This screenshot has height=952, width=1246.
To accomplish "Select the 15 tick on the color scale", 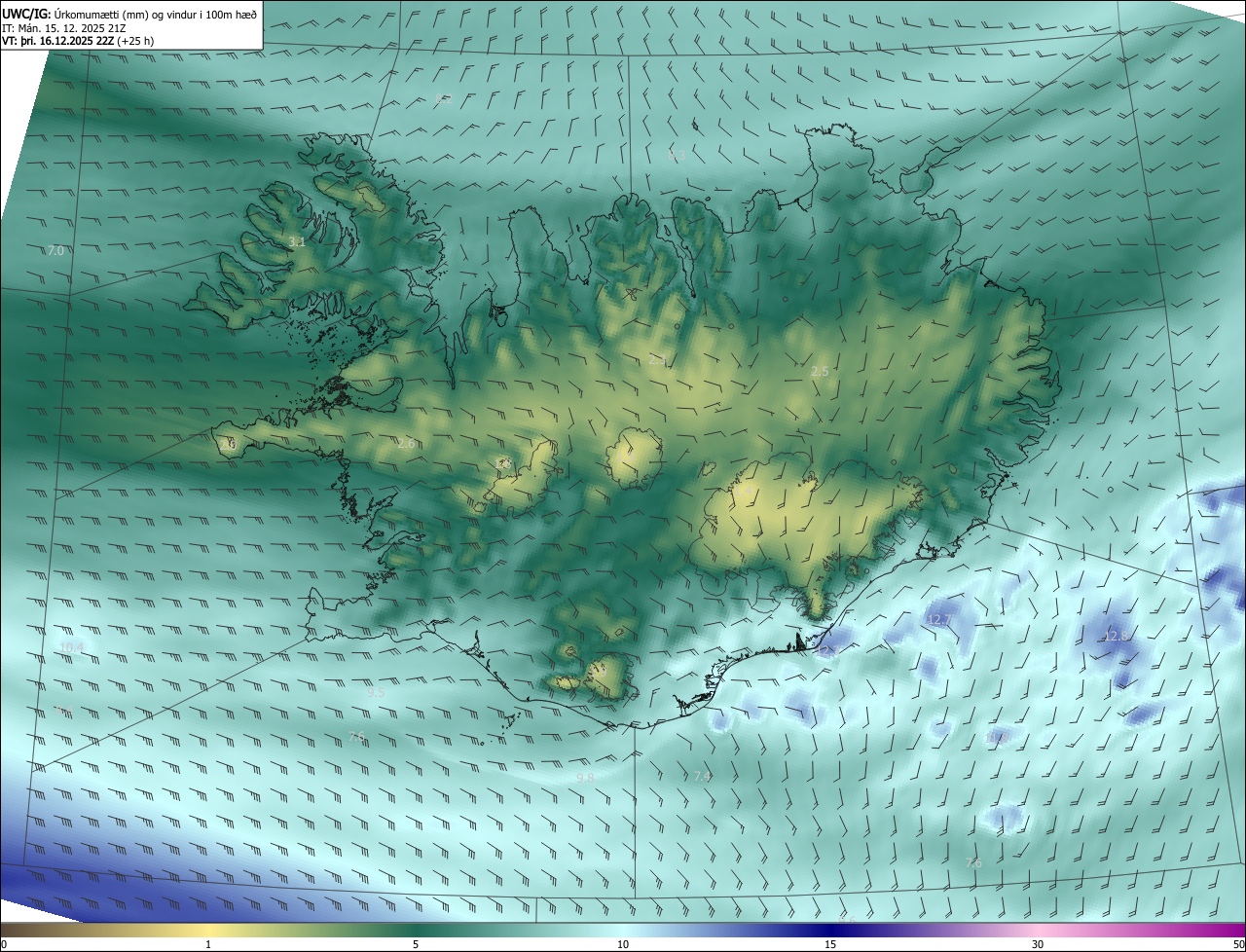I will 830,944.
